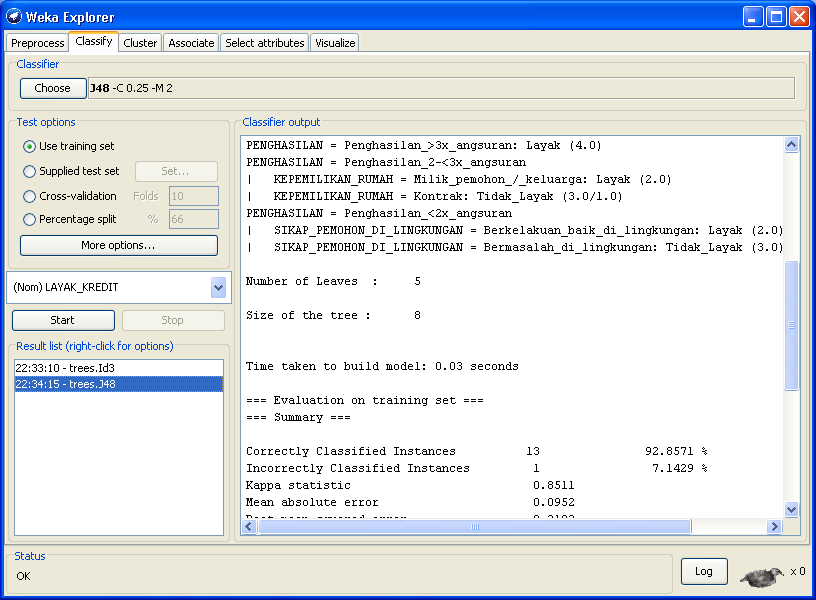Image resolution: width=816 pixels, height=600 pixels.
Task: Click the Mean absolute error line
Action: 410,503
